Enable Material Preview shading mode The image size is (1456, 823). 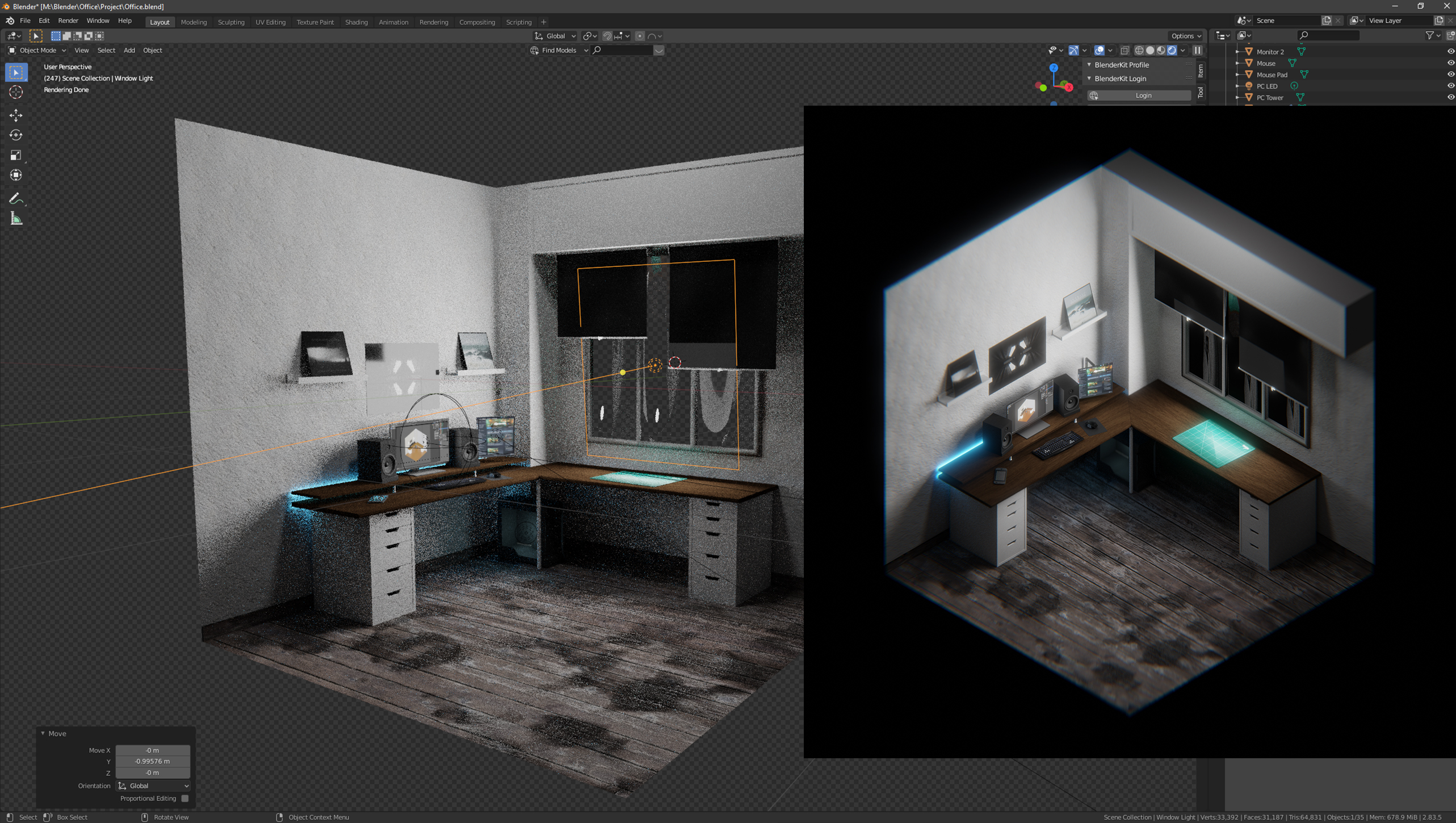pyautogui.click(x=1161, y=50)
